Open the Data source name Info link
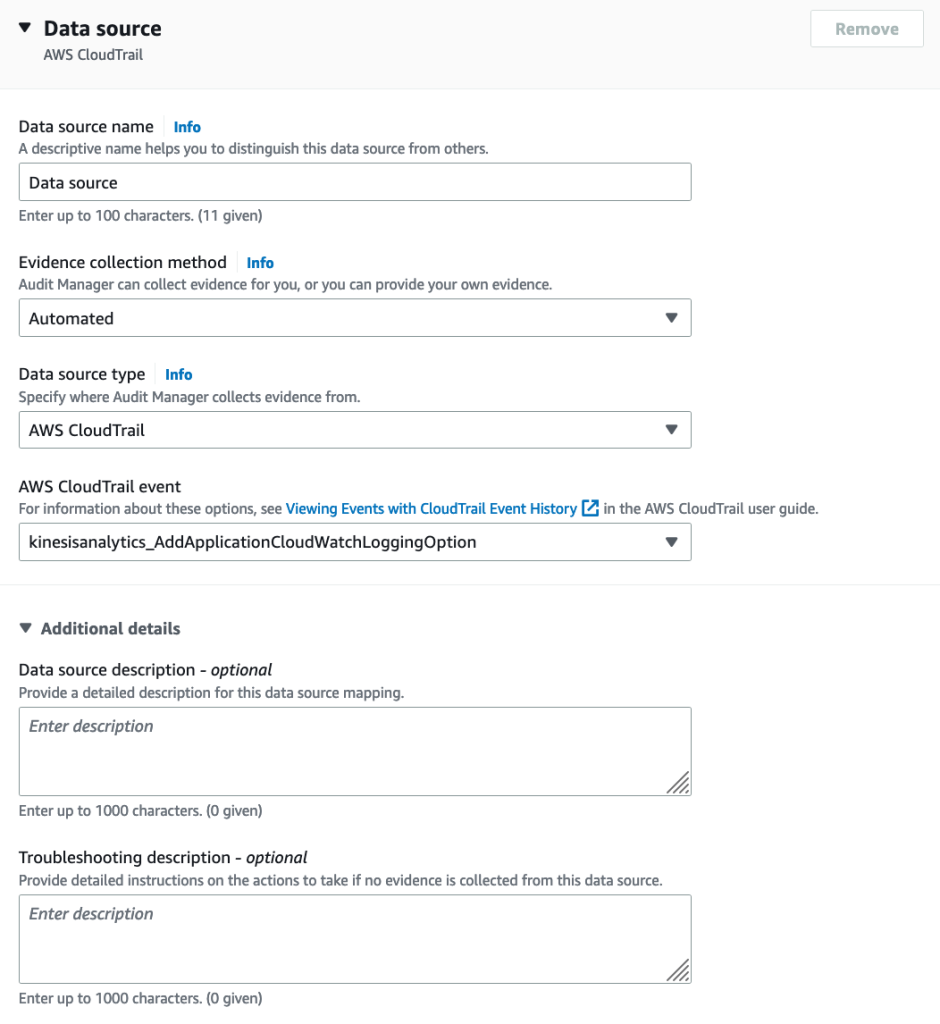Image resolution: width=940 pixels, height=1024 pixels. 186,126
